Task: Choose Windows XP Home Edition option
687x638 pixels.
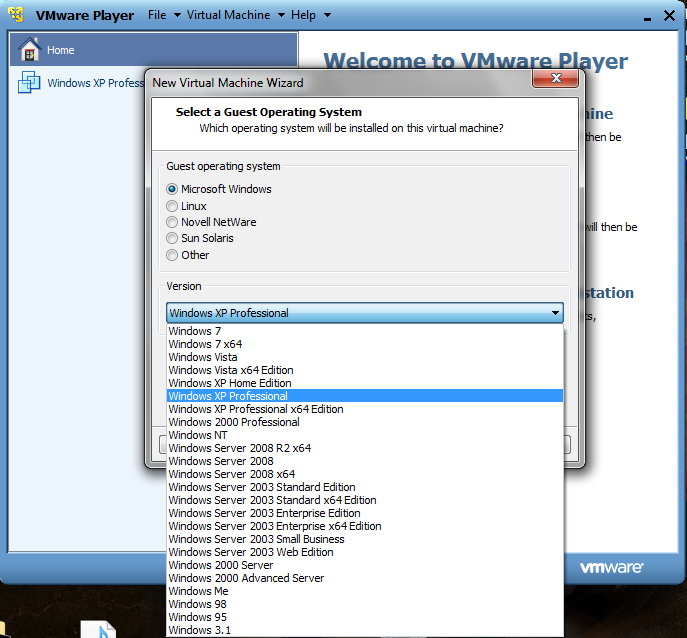Action: [x=365, y=383]
